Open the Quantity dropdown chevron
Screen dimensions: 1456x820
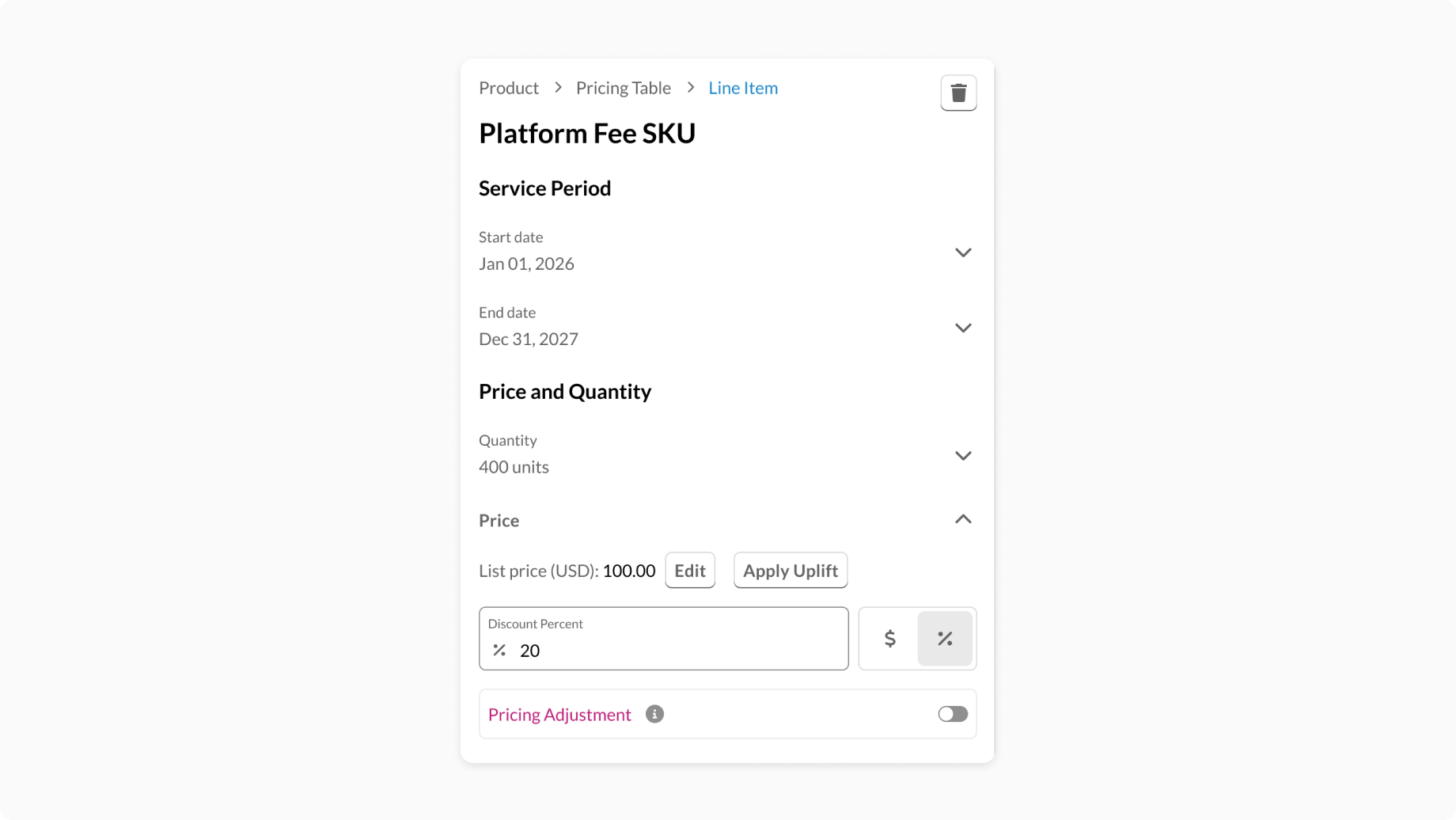(x=962, y=456)
